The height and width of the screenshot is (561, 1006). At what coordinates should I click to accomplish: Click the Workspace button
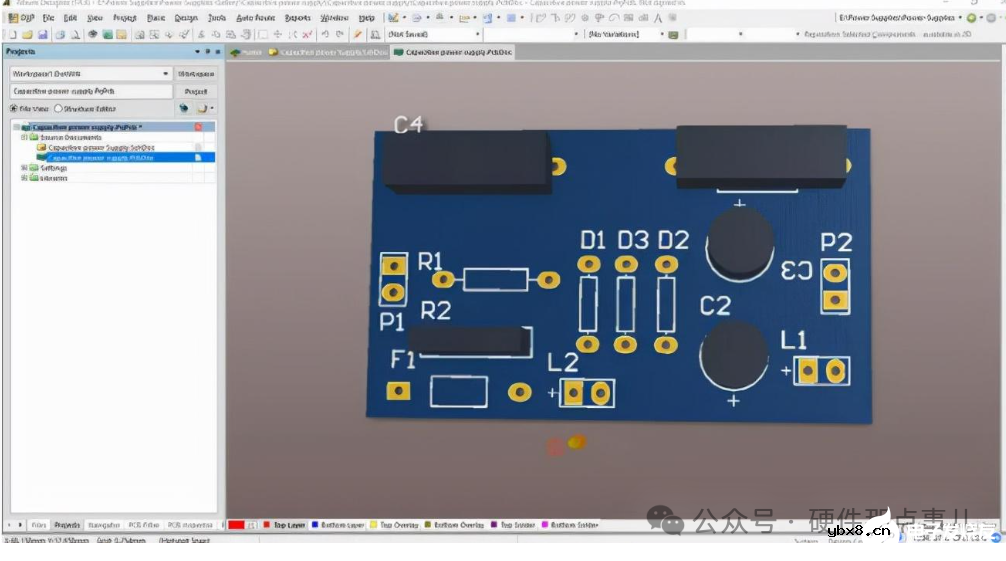[195, 74]
